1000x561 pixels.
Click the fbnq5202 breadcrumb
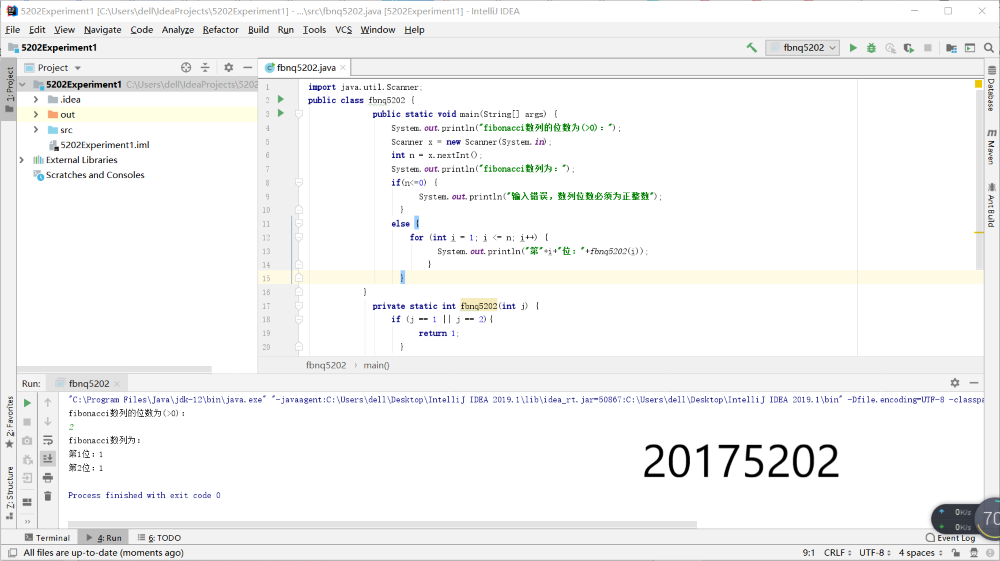[x=326, y=365]
